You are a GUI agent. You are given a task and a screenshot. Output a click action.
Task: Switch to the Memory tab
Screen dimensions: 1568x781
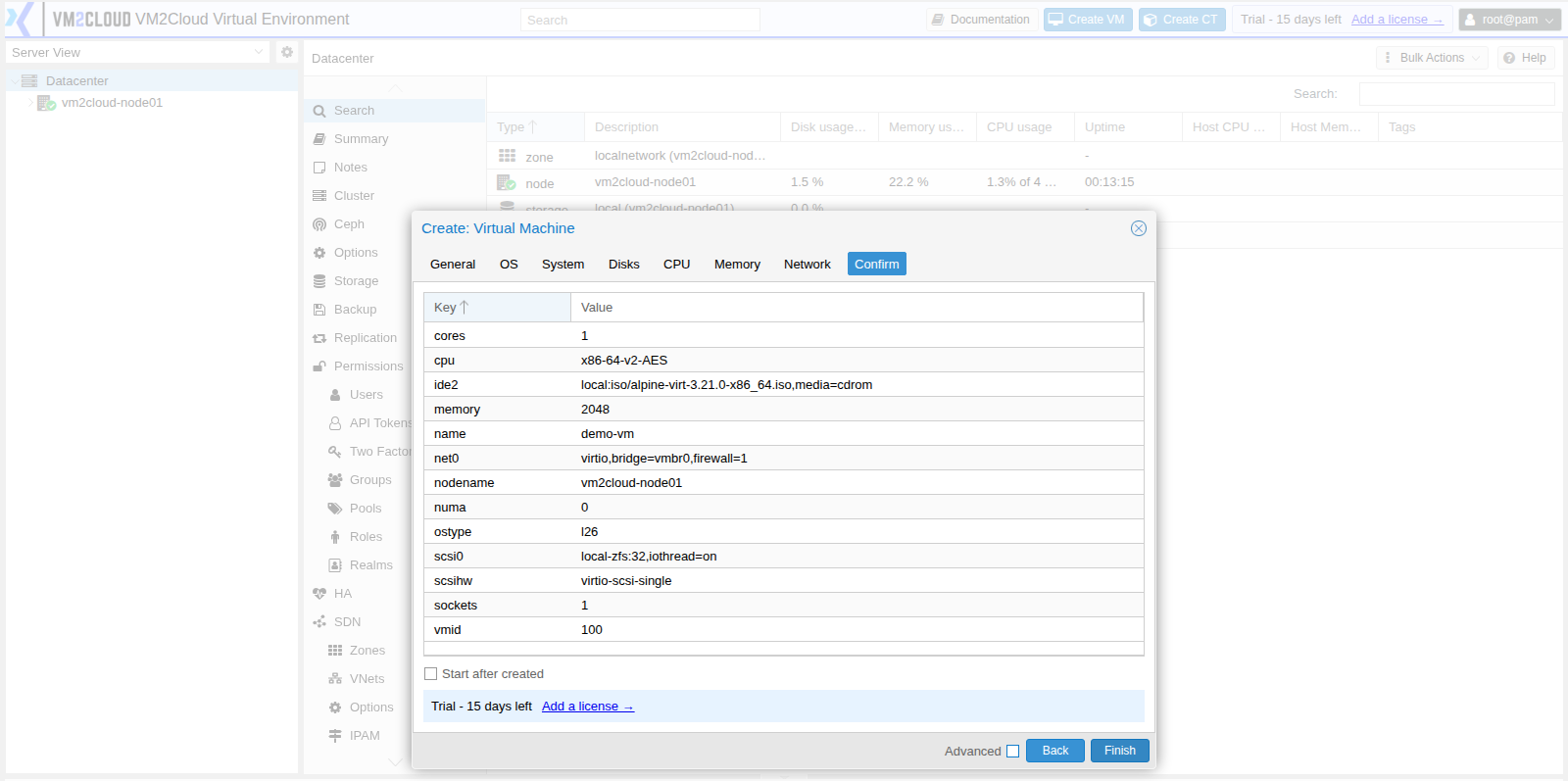(x=737, y=265)
